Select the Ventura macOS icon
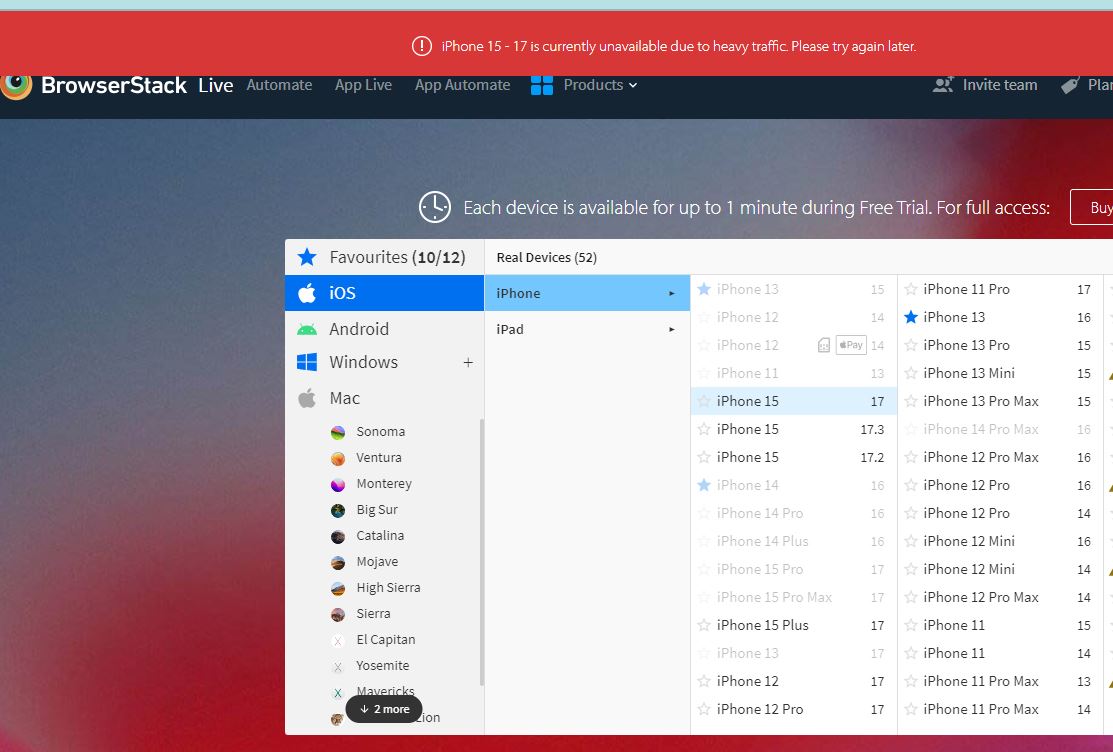The height and width of the screenshot is (752, 1113). click(x=338, y=458)
